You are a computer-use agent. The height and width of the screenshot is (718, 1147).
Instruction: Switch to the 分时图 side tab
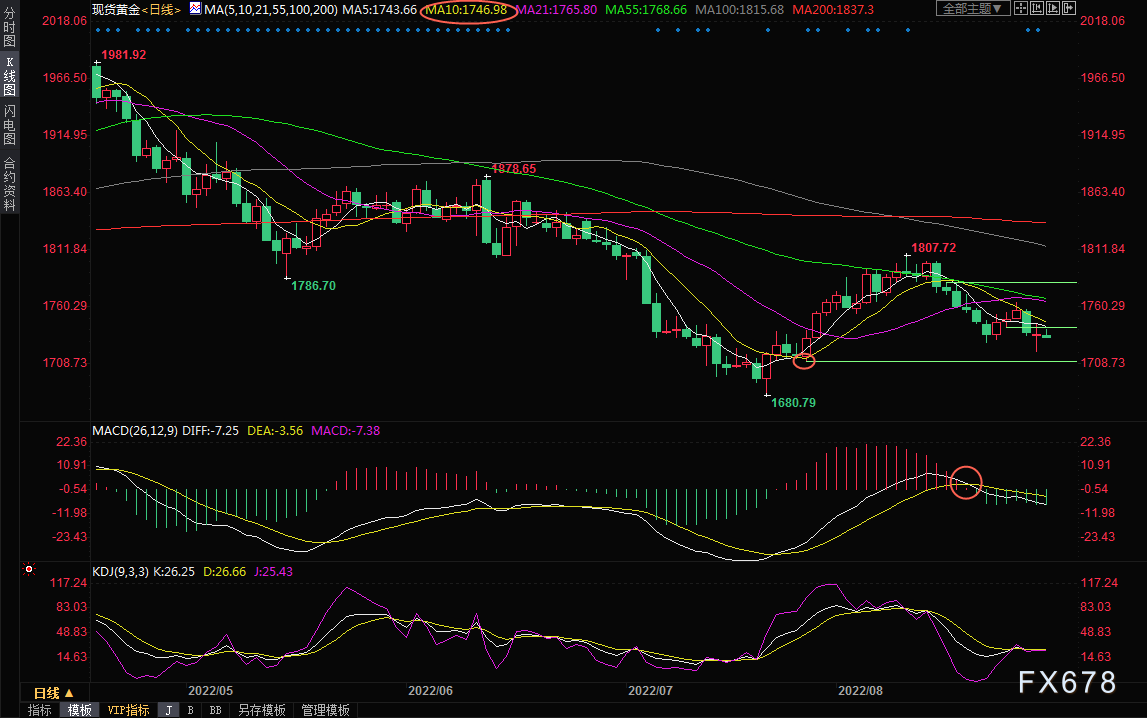coord(9,32)
